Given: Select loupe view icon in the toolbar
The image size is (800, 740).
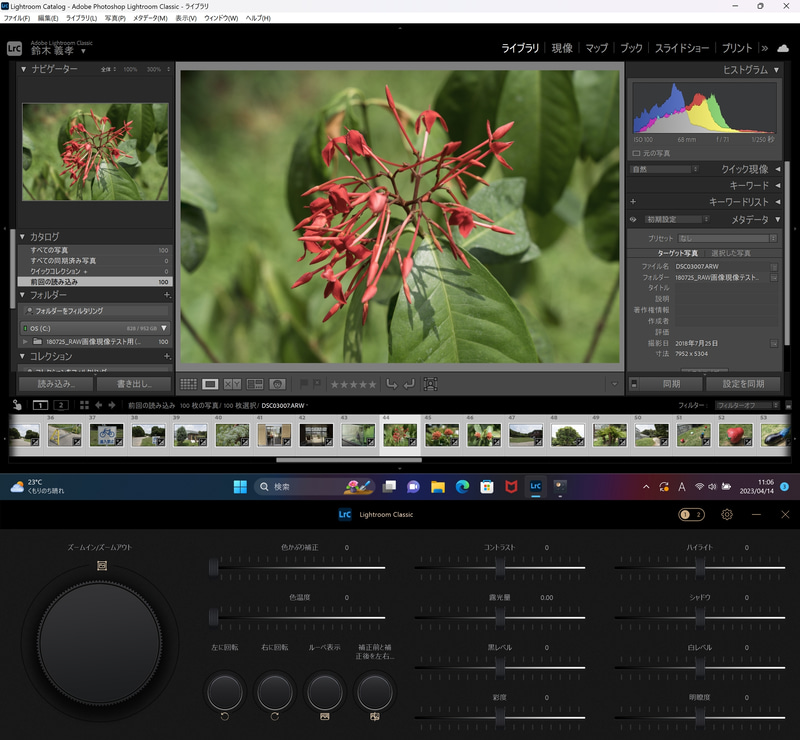Looking at the screenshot, I should tap(211, 384).
